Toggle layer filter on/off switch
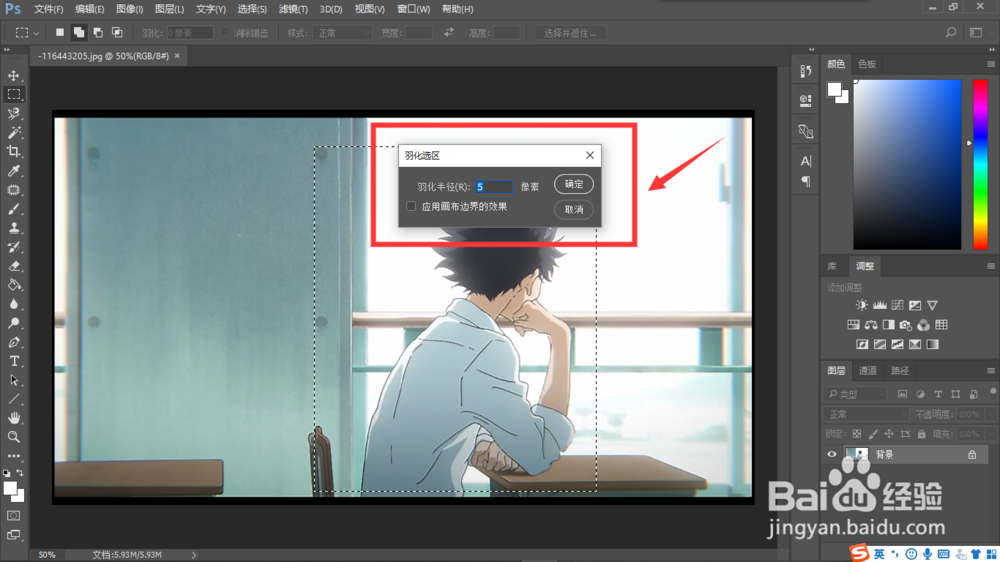This screenshot has width=1000, height=562. click(x=993, y=392)
